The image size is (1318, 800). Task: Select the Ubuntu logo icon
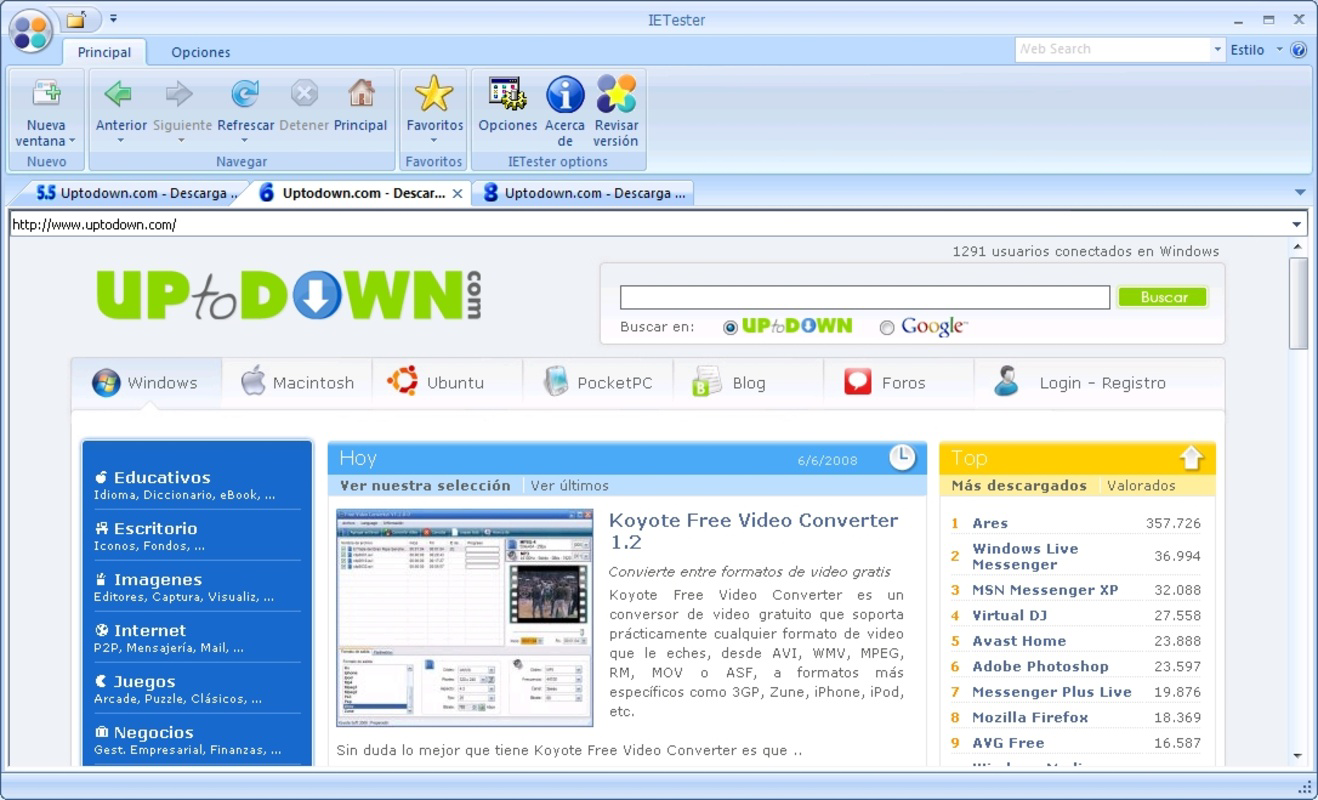(403, 381)
